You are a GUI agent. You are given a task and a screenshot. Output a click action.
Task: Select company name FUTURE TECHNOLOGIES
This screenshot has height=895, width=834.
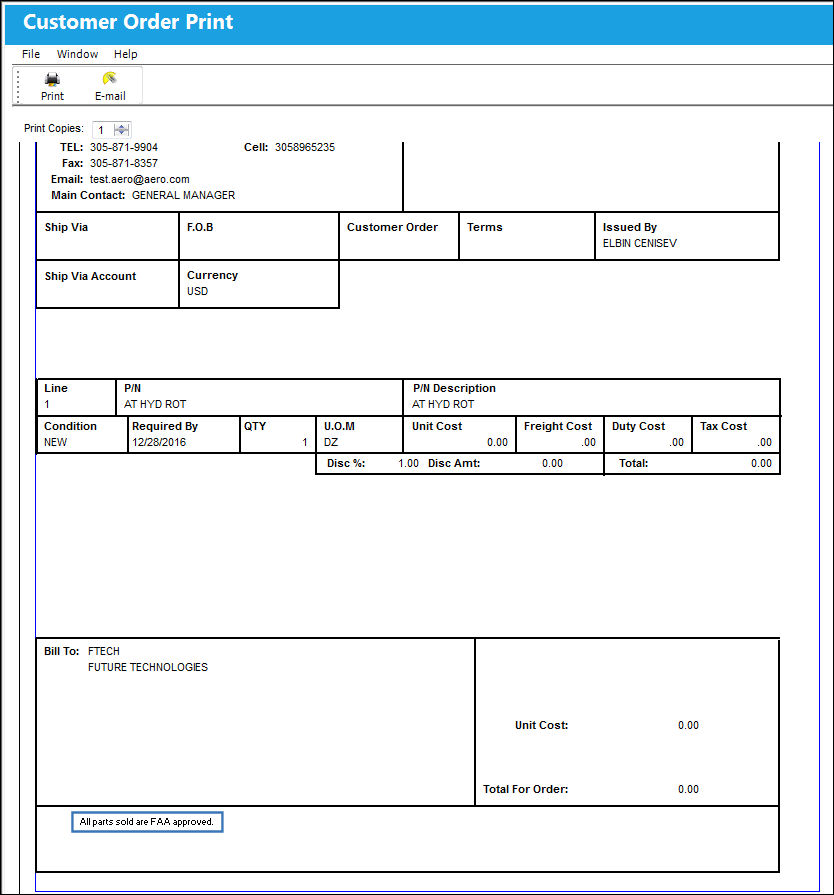[x=148, y=667]
